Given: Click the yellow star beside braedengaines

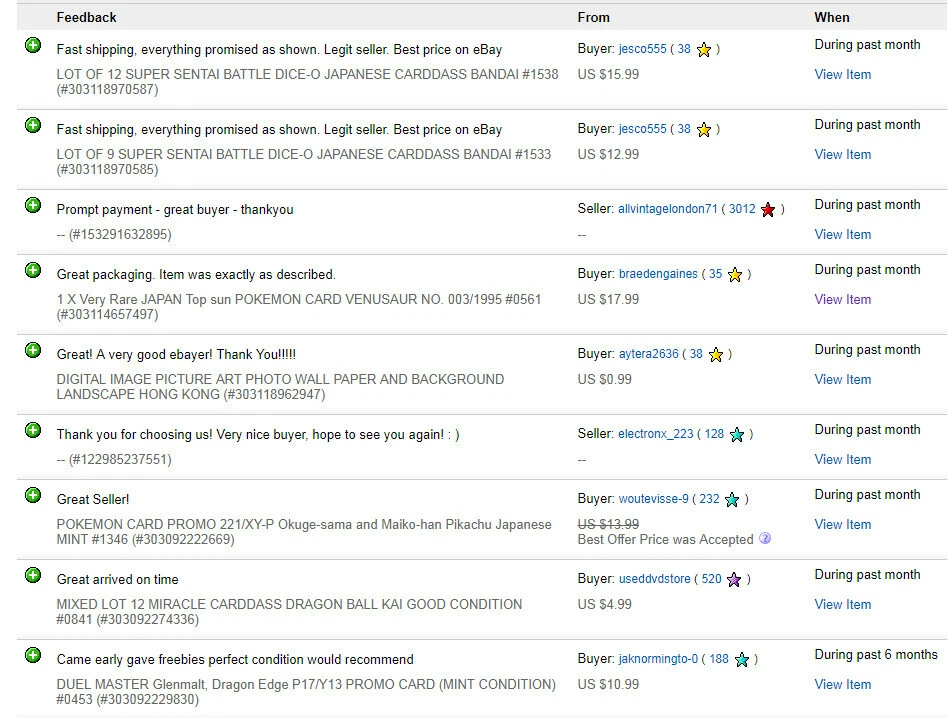Looking at the screenshot, I should click(735, 275).
